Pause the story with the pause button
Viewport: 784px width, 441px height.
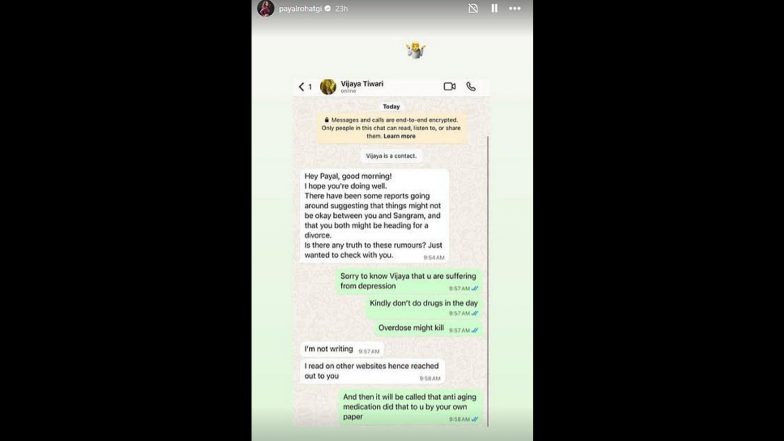click(x=494, y=8)
